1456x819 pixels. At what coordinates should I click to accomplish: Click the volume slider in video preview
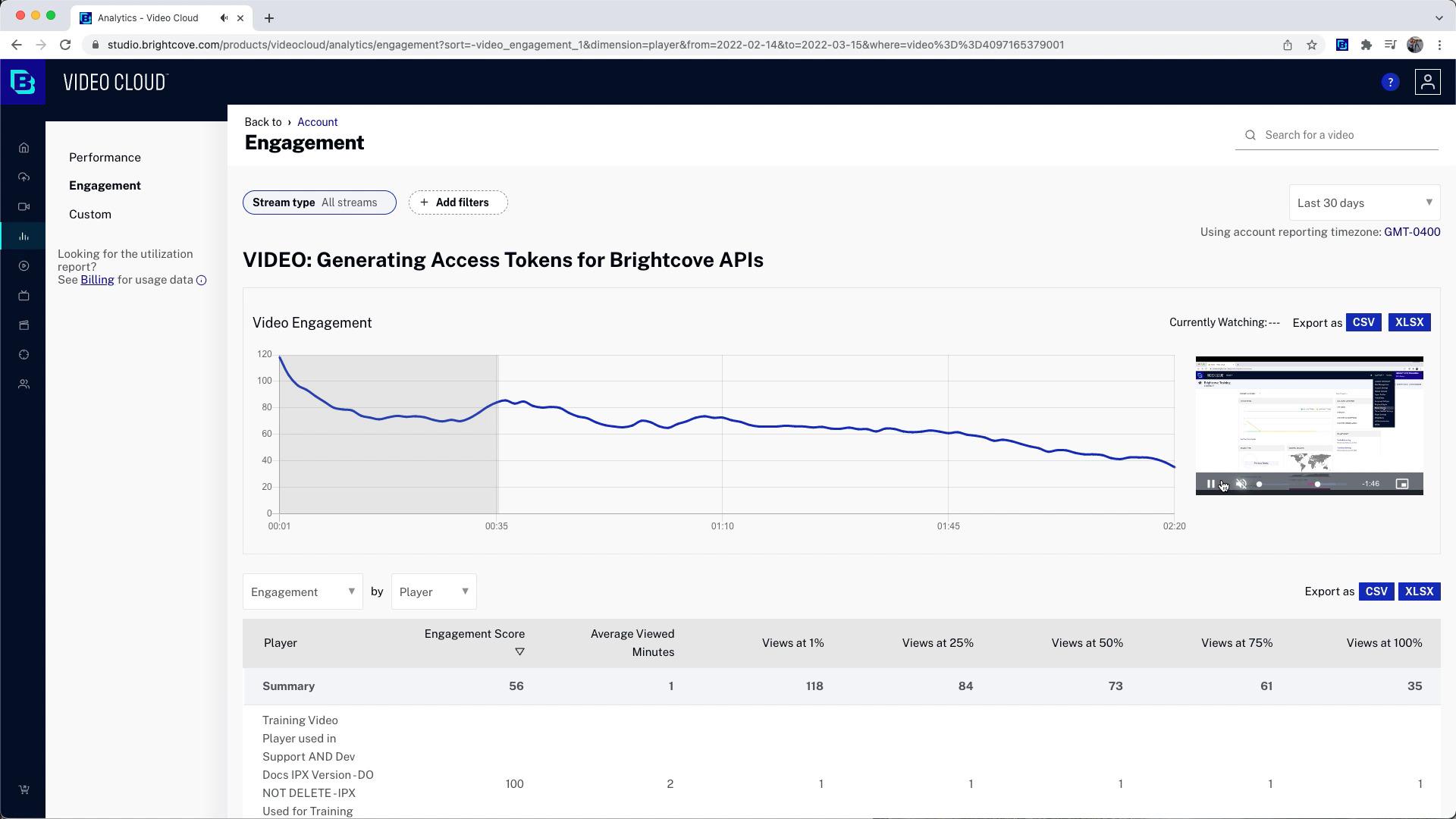click(x=1259, y=484)
